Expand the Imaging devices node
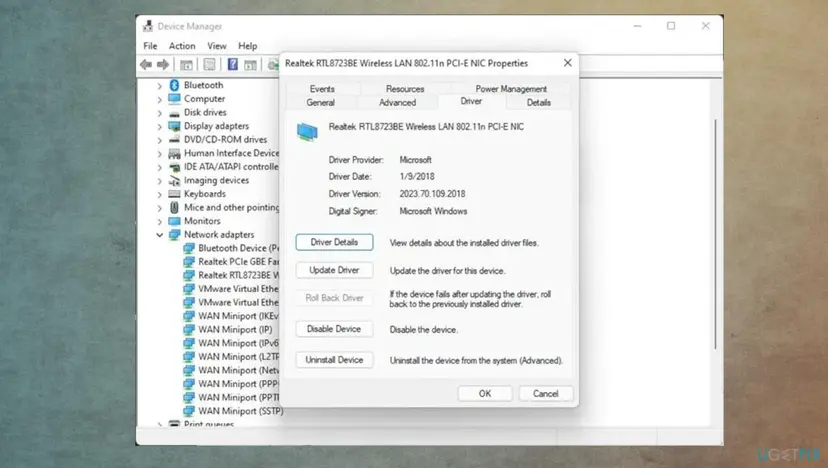Image resolution: width=828 pixels, height=468 pixels. [159, 181]
